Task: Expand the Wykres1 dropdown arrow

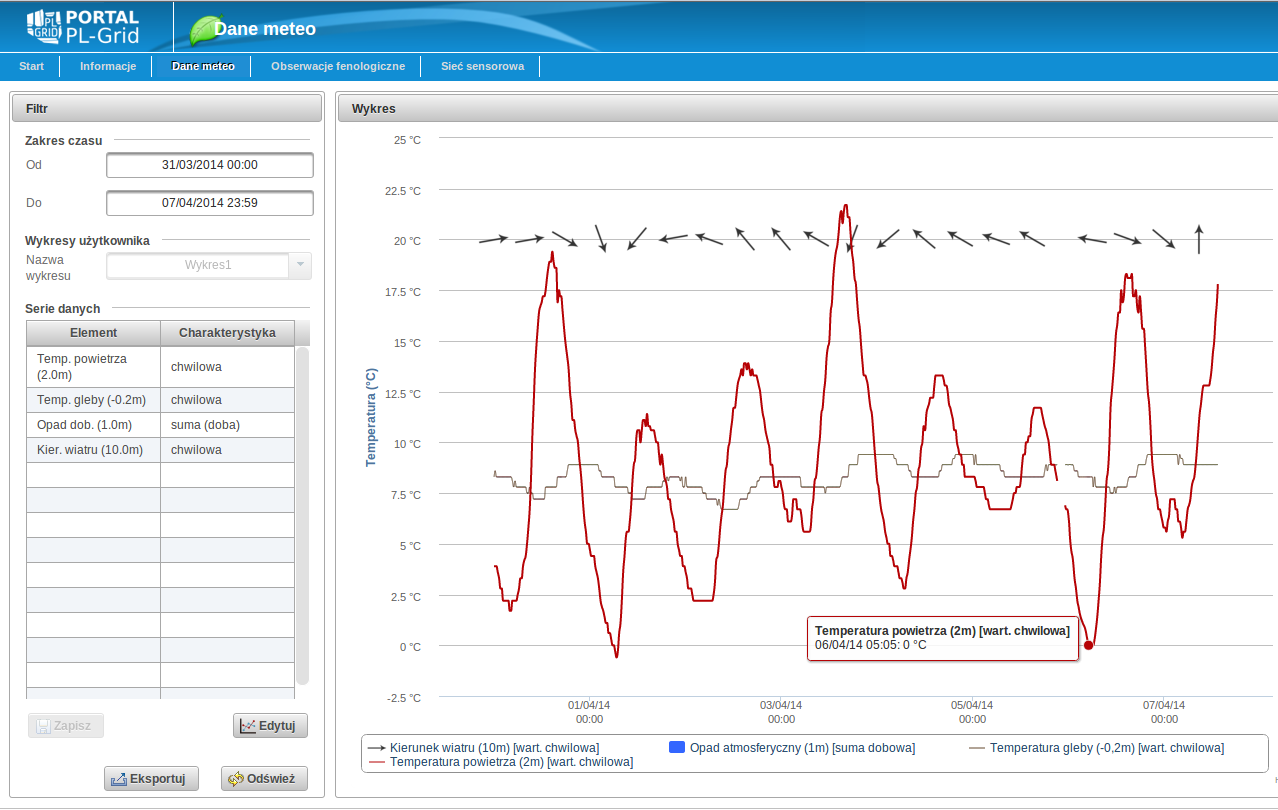Action: coord(301,266)
